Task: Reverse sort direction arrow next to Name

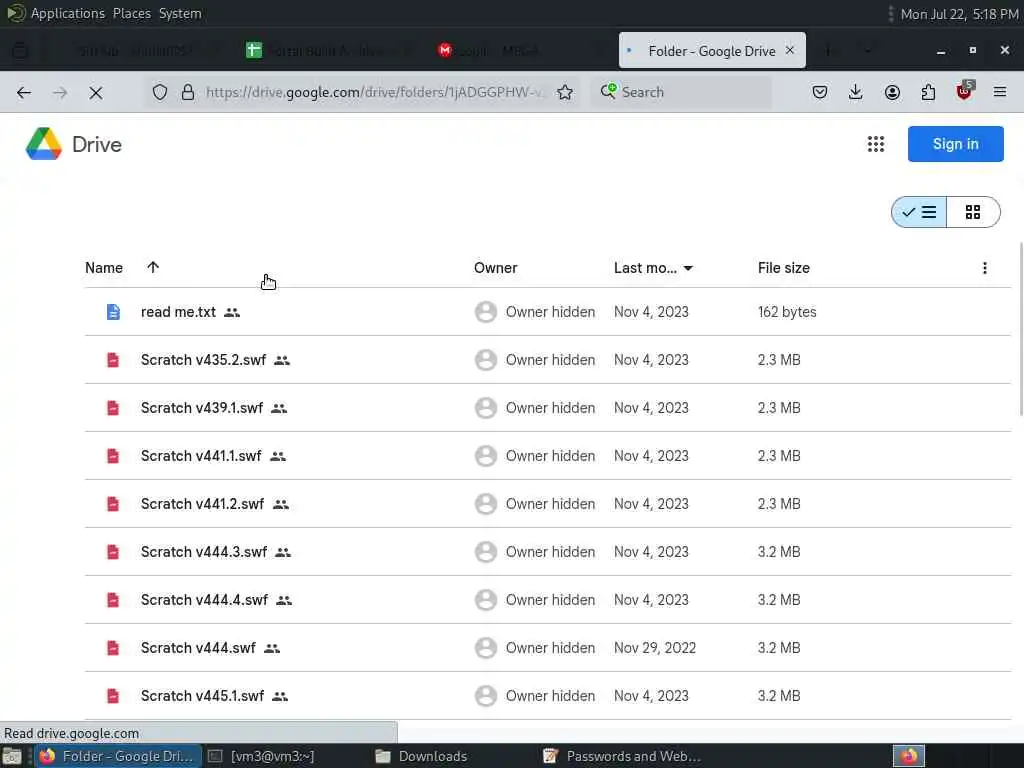Action: coord(153,267)
